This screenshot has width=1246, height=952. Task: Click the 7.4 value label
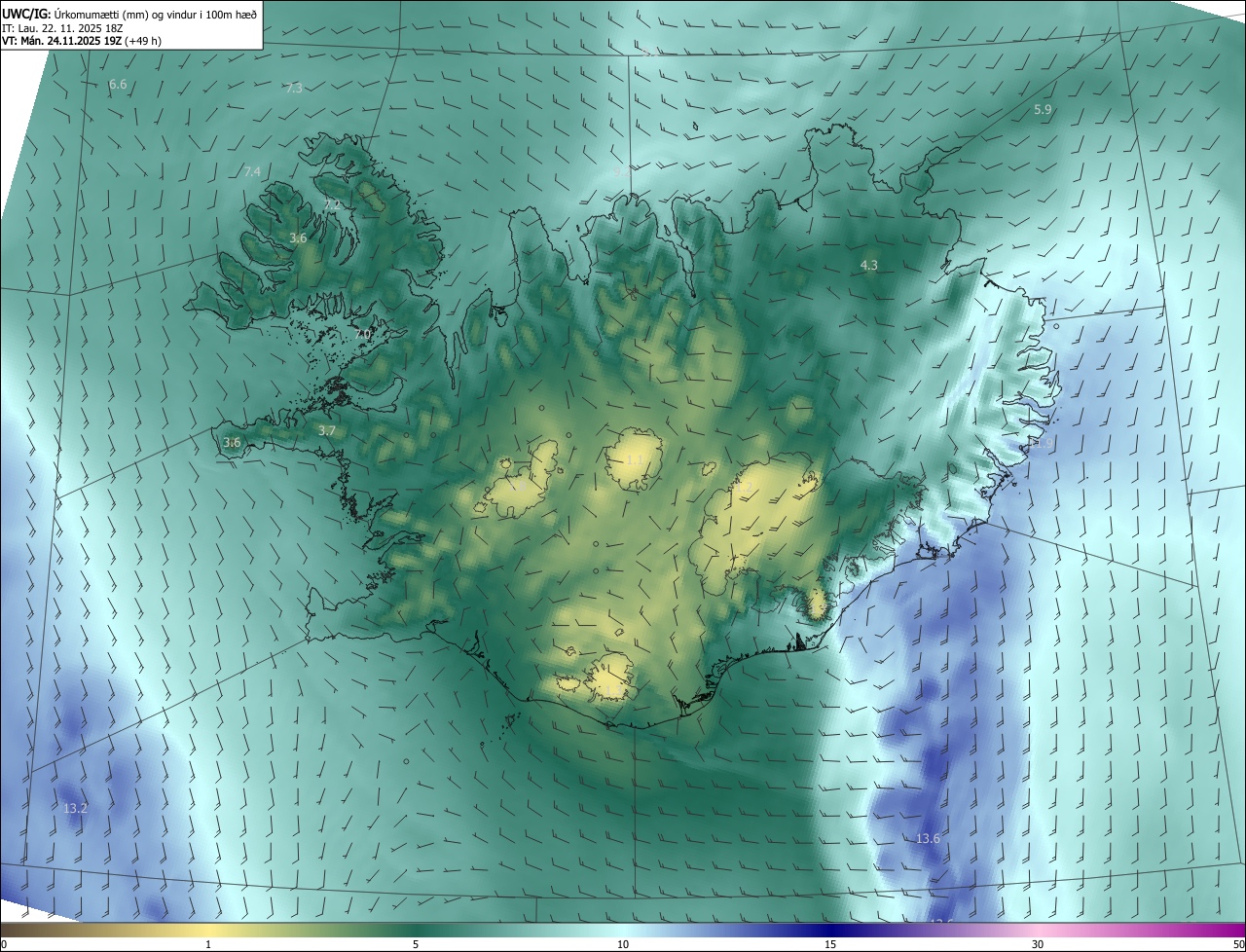(252, 172)
